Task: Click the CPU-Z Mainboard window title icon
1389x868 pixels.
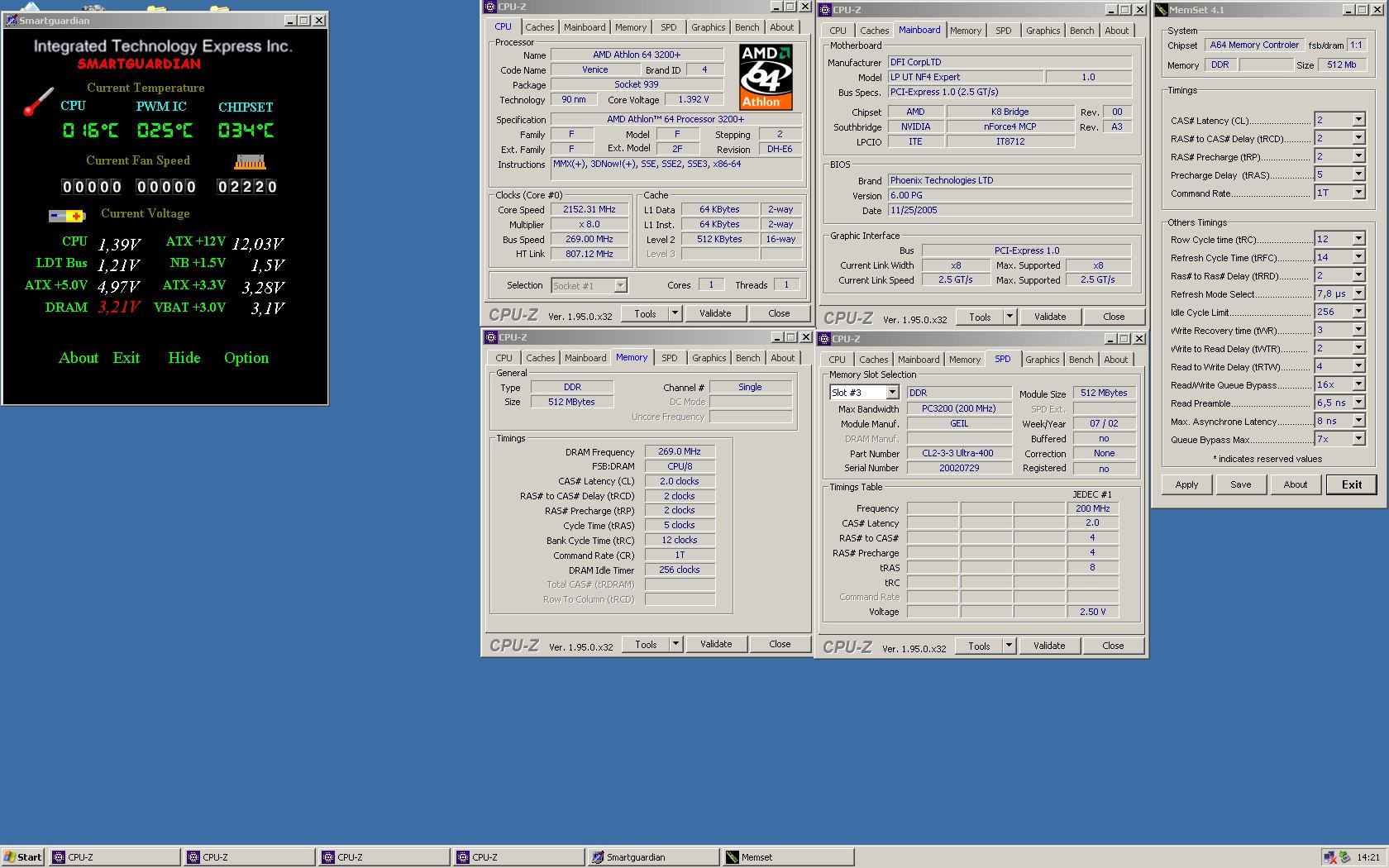Action: click(825, 10)
